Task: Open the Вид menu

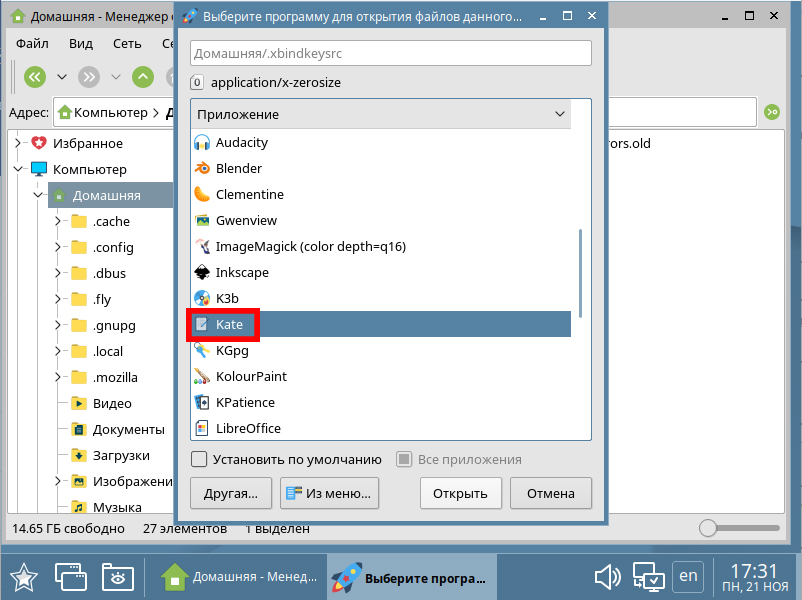Action: [x=81, y=44]
